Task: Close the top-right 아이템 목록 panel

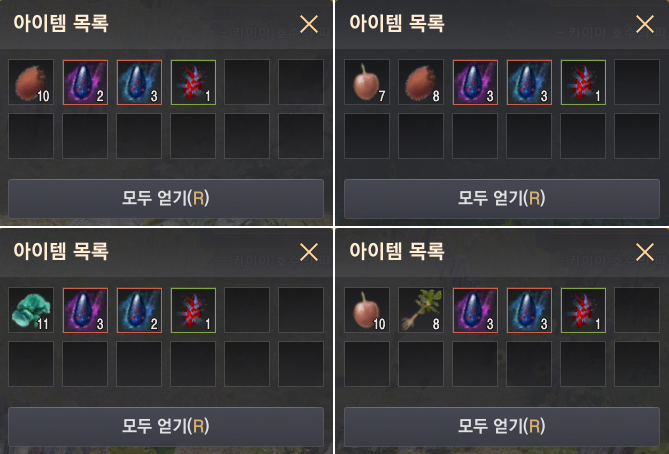Action: click(645, 24)
